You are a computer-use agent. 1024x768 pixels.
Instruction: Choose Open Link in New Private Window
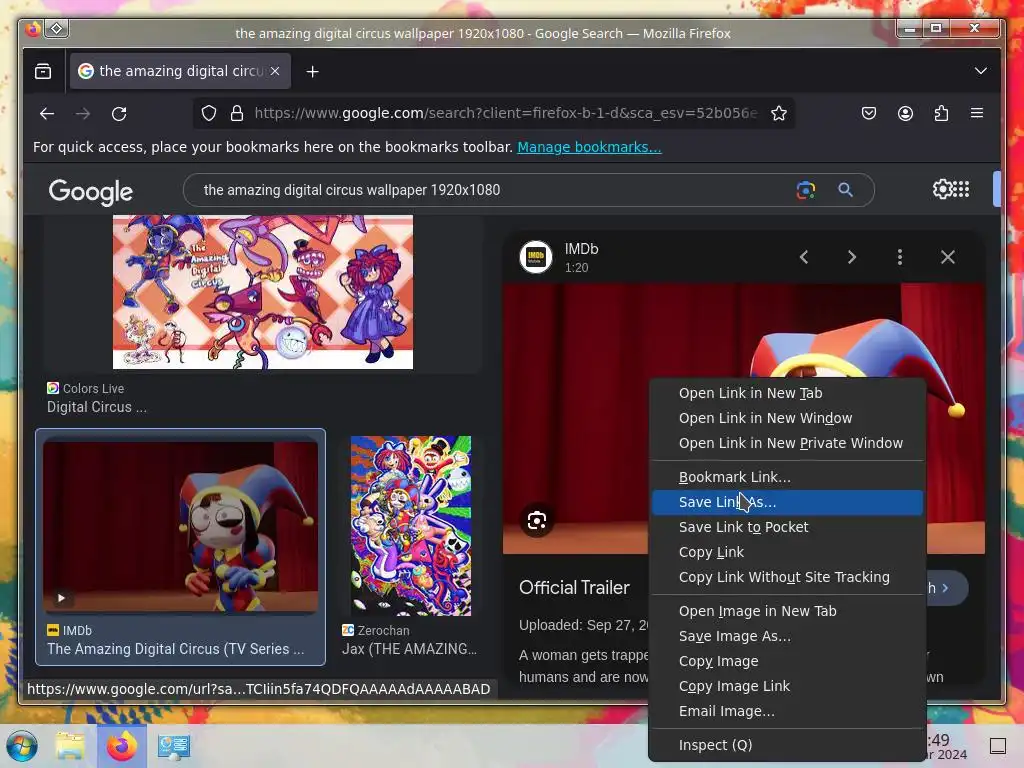788,443
